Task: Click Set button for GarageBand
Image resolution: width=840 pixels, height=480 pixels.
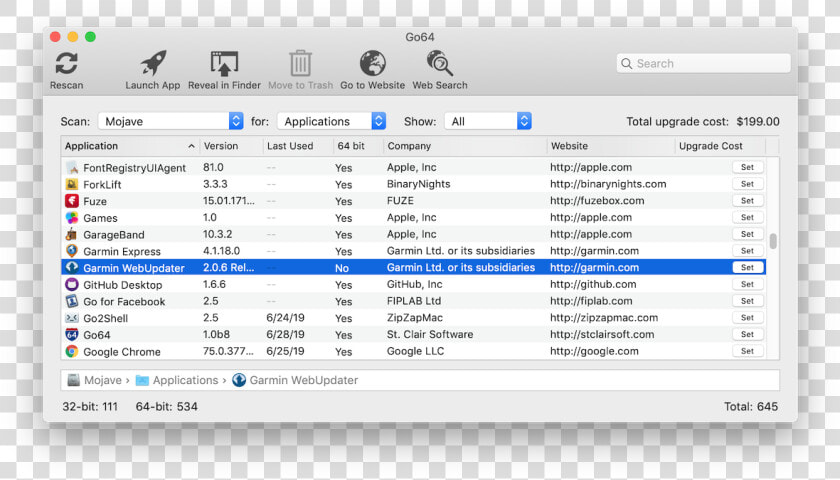Action: coord(747,234)
